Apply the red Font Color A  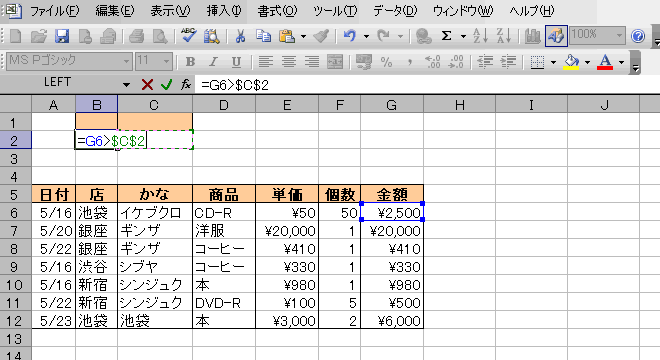tap(605, 62)
